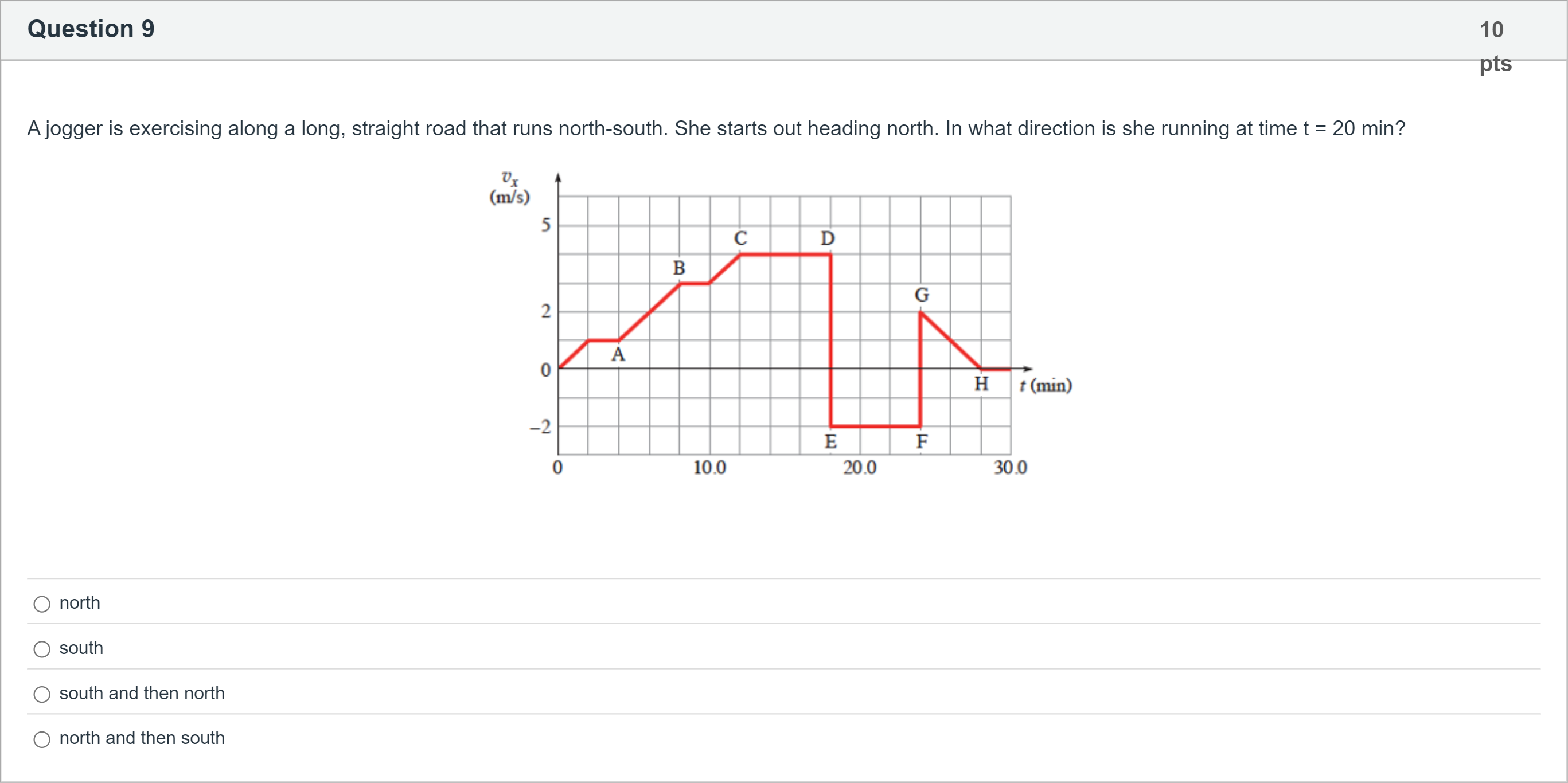
Task: Click point label H on the graph
Action: pyautogui.click(x=981, y=384)
